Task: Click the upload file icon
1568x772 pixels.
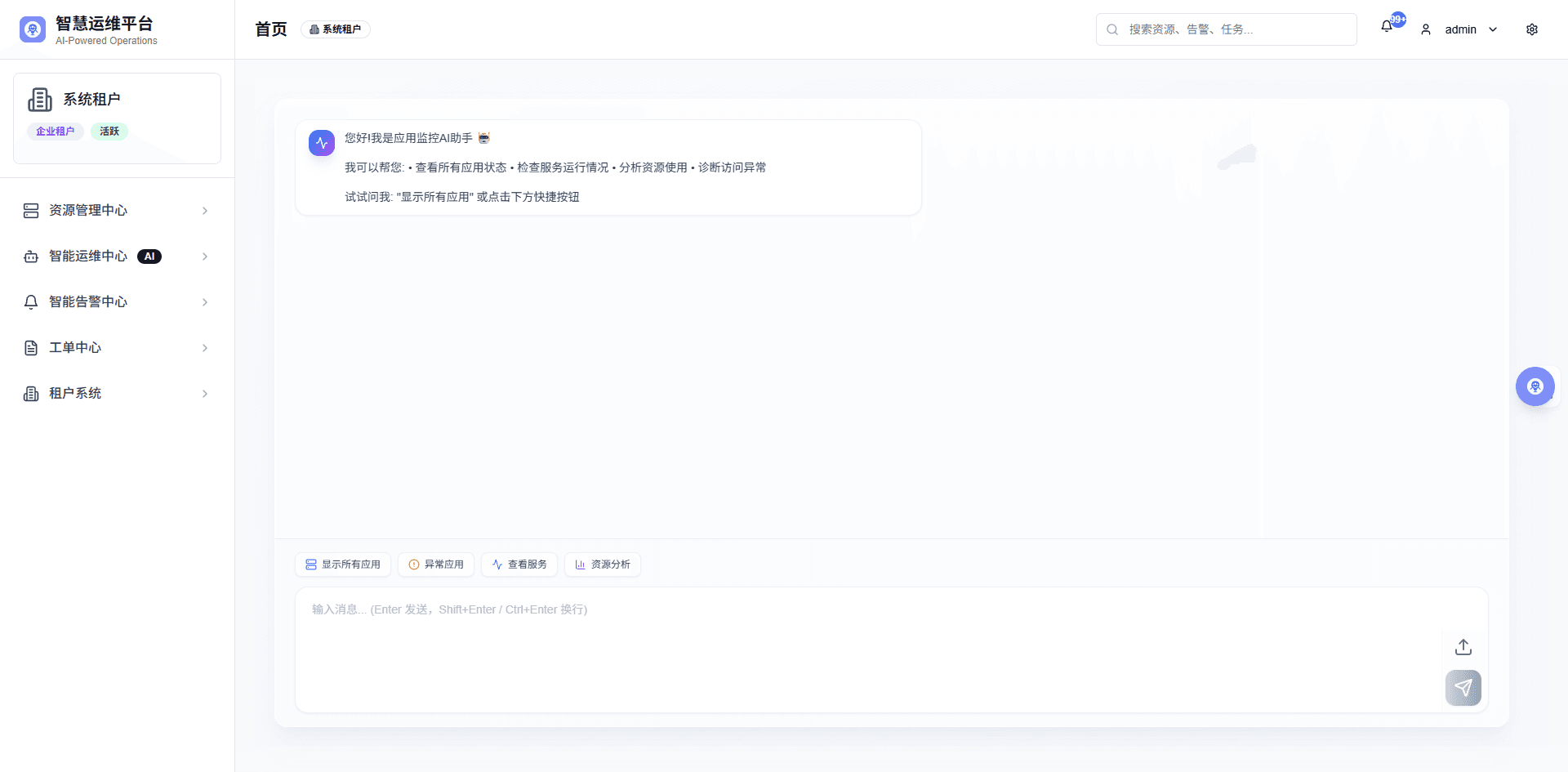Action: pos(1463,647)
